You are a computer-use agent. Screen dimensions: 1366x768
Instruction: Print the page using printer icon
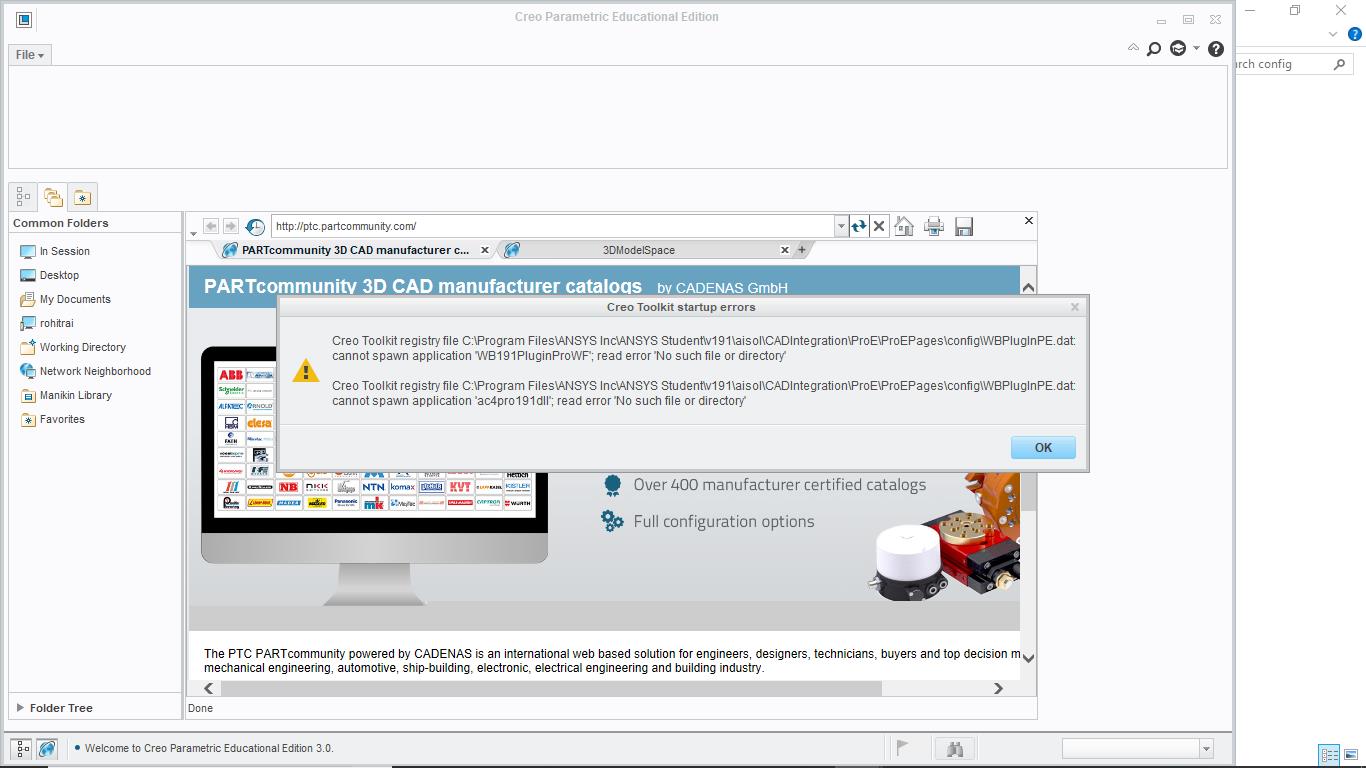click(x=934, y=226)
